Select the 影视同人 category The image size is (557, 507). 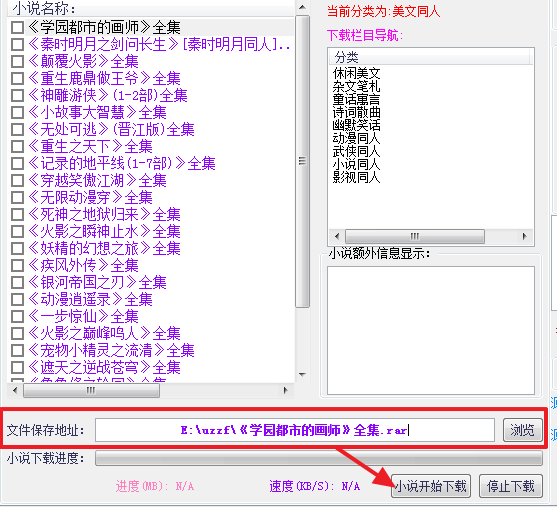click(356, 177)
